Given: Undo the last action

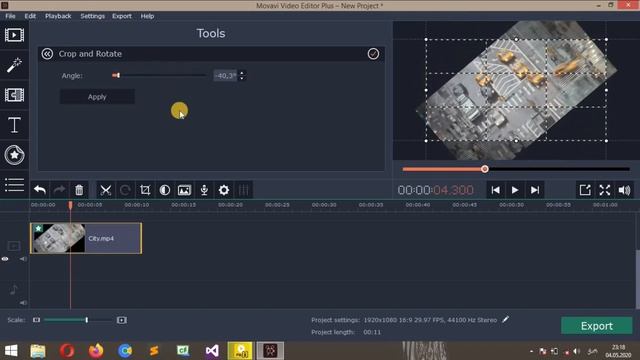Looking at the screenshot, I should (40, 190).
